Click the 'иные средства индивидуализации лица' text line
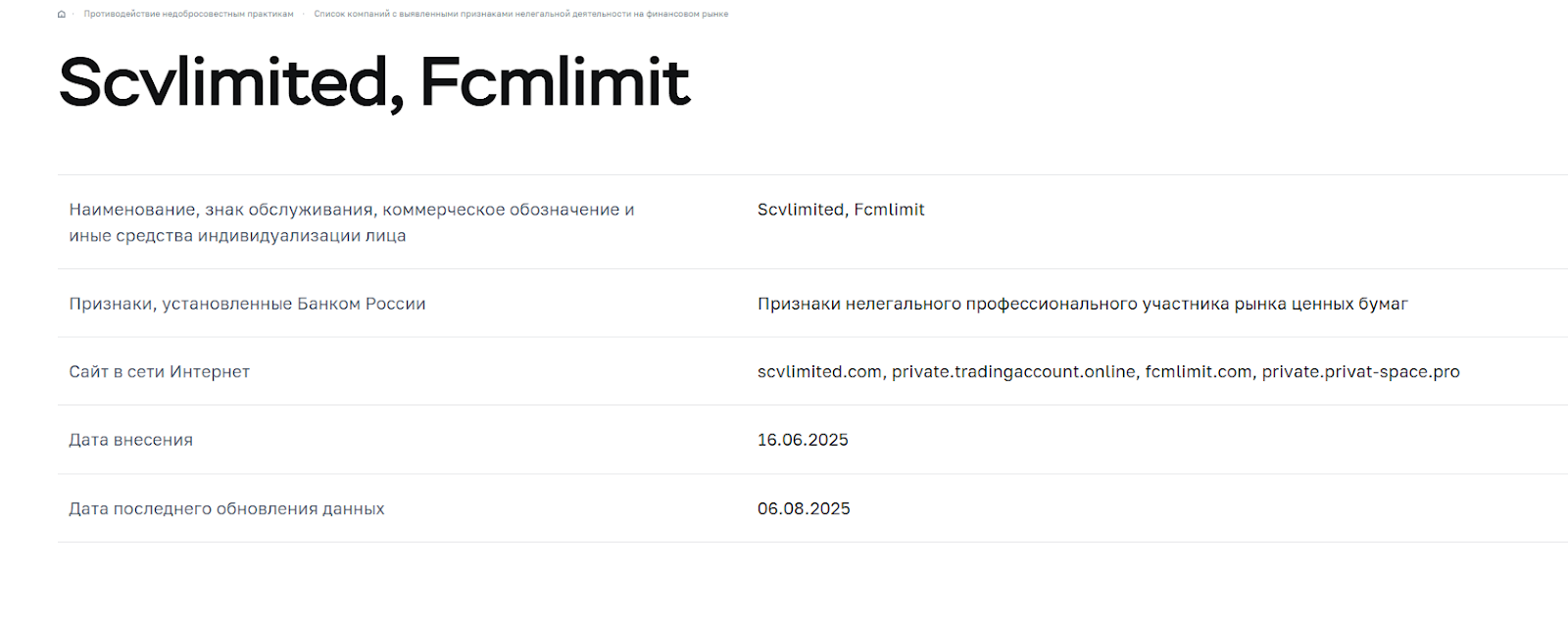The image size is (1568, 618). click(x=237, y=236)
